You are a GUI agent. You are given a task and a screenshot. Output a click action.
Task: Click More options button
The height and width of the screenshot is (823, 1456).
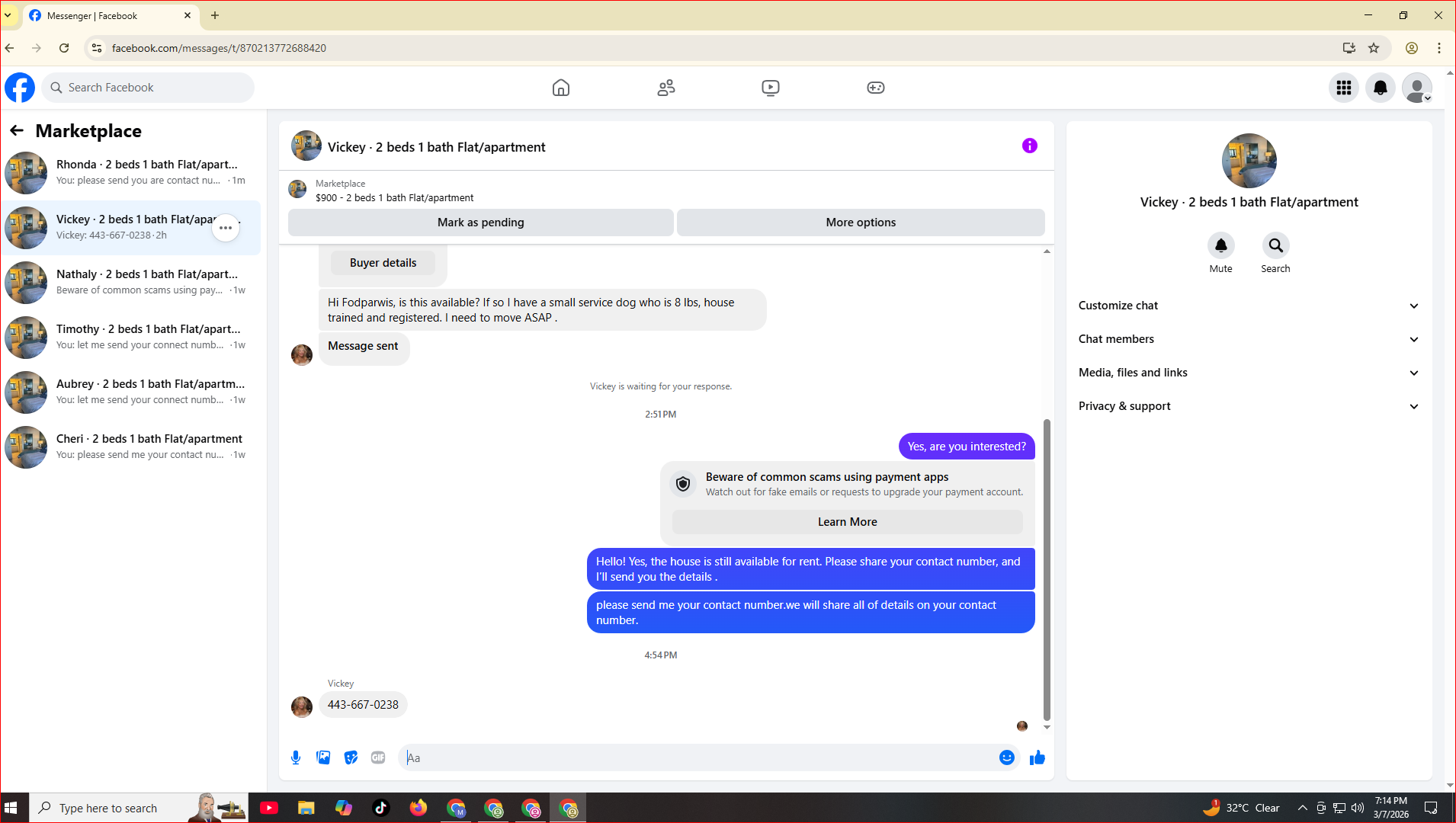[861, 223]
